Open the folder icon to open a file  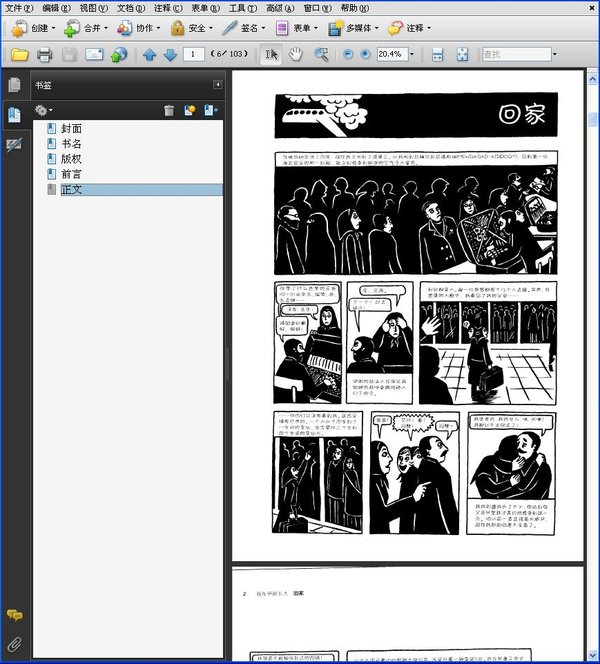coord(19,54)
